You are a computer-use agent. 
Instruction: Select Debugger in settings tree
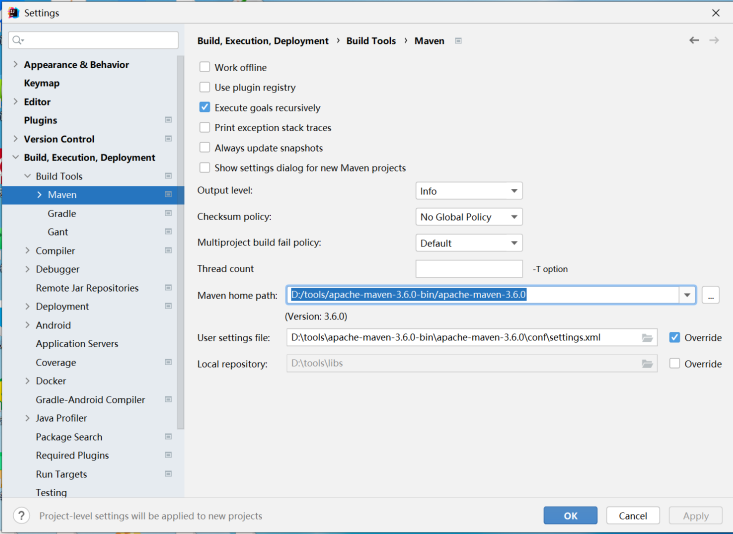pos(57,269)
